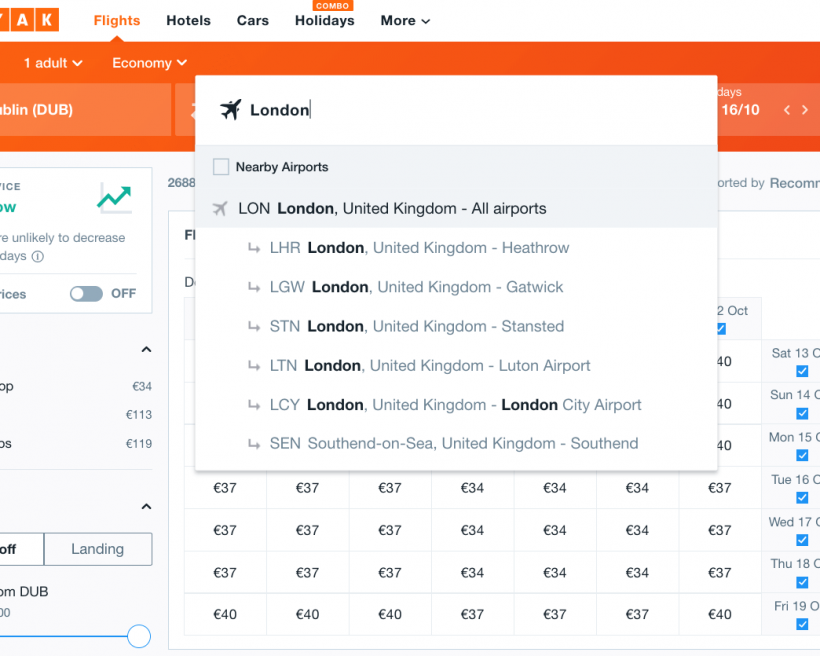The image size is (820, 656).
Task: Enable the Nearby Airports checkbox
Action: tap(220, 167)
